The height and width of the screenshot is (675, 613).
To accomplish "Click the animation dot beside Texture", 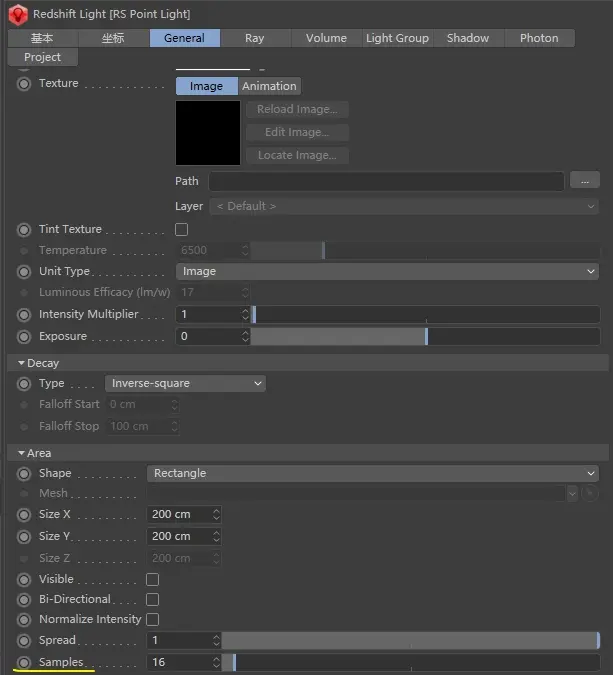I will [24, 84].
